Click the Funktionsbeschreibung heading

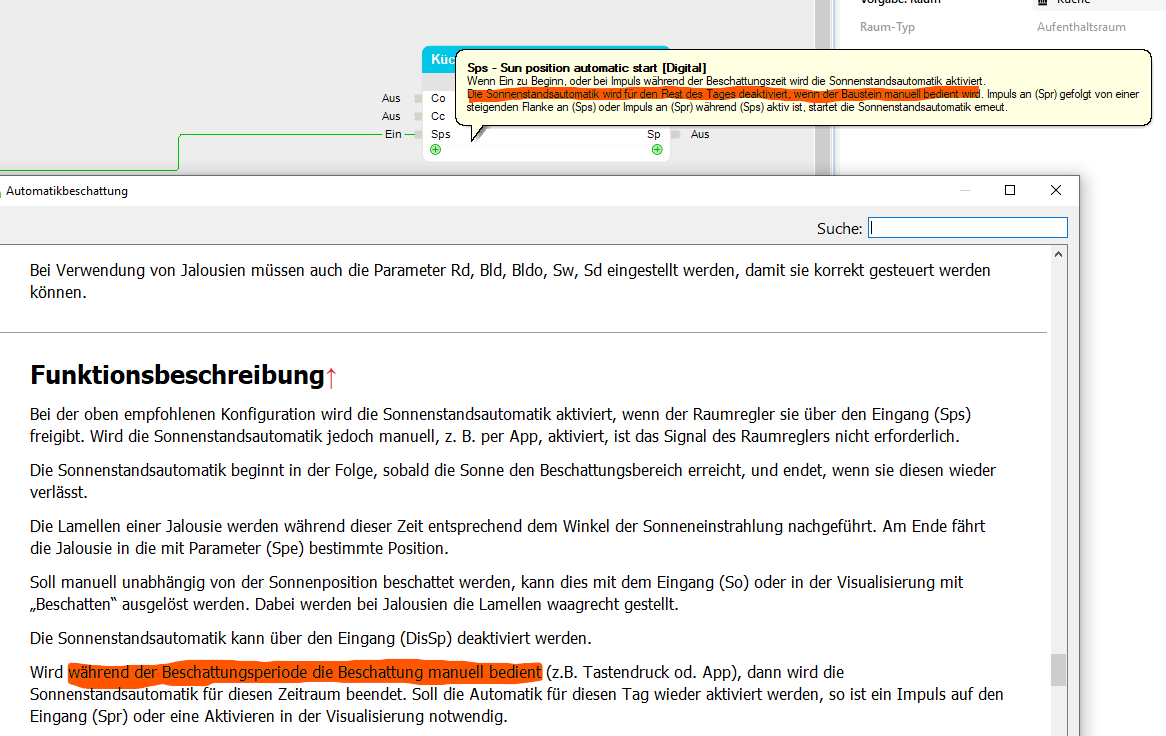tap(176, 376)
